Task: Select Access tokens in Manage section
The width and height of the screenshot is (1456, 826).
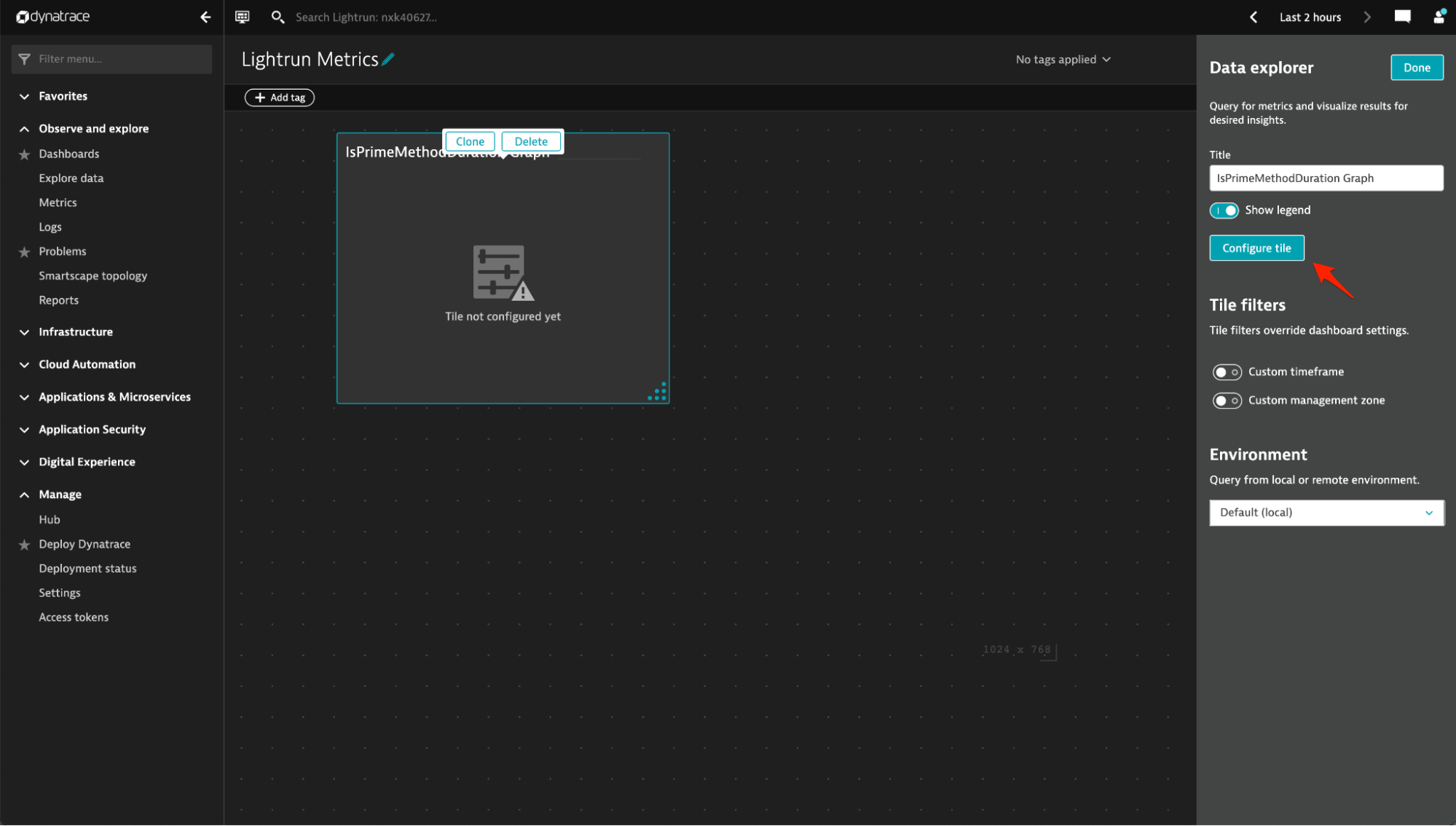Action: coord(74,618)
